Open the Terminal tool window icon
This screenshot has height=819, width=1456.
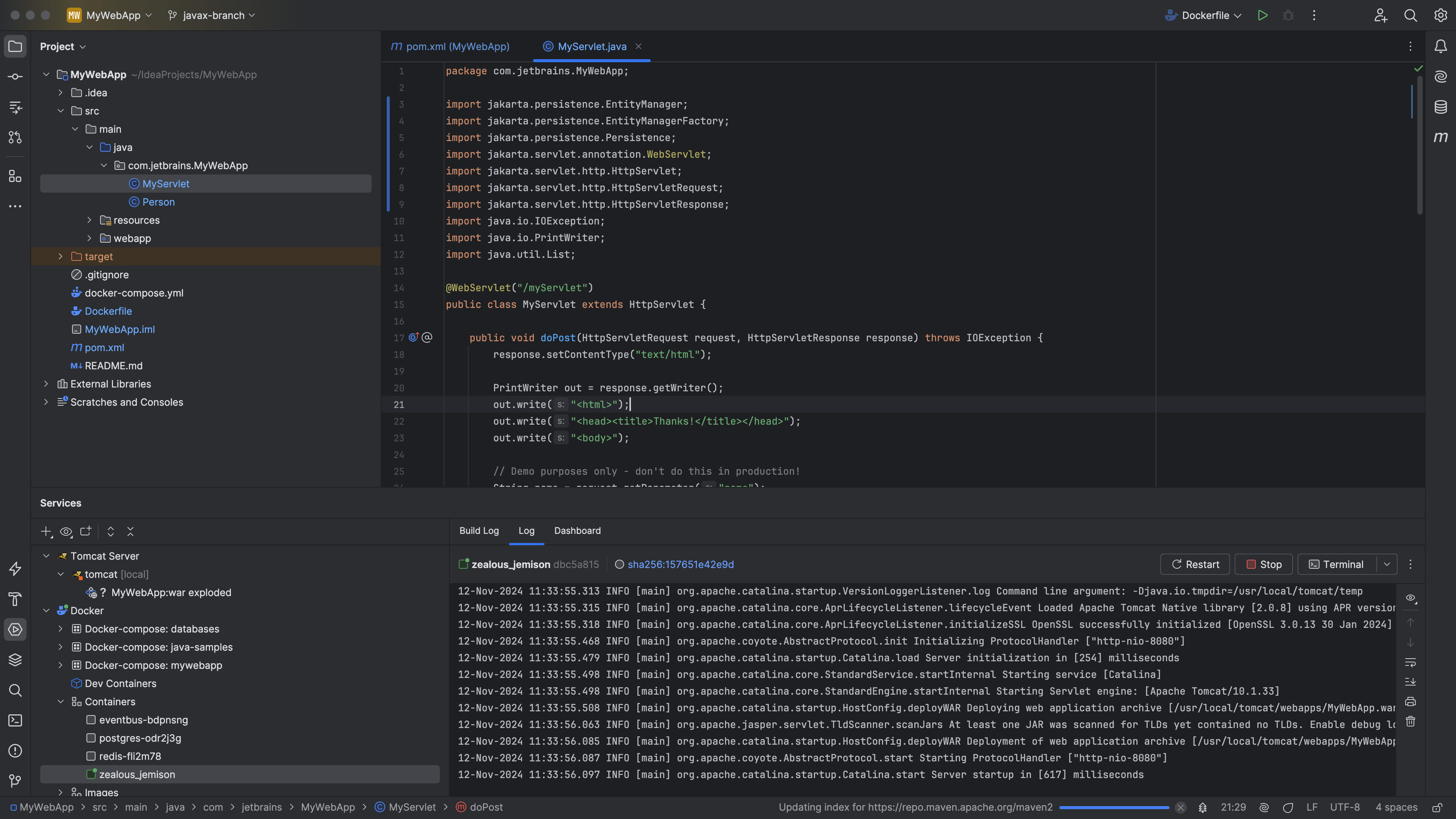[15, 720]
